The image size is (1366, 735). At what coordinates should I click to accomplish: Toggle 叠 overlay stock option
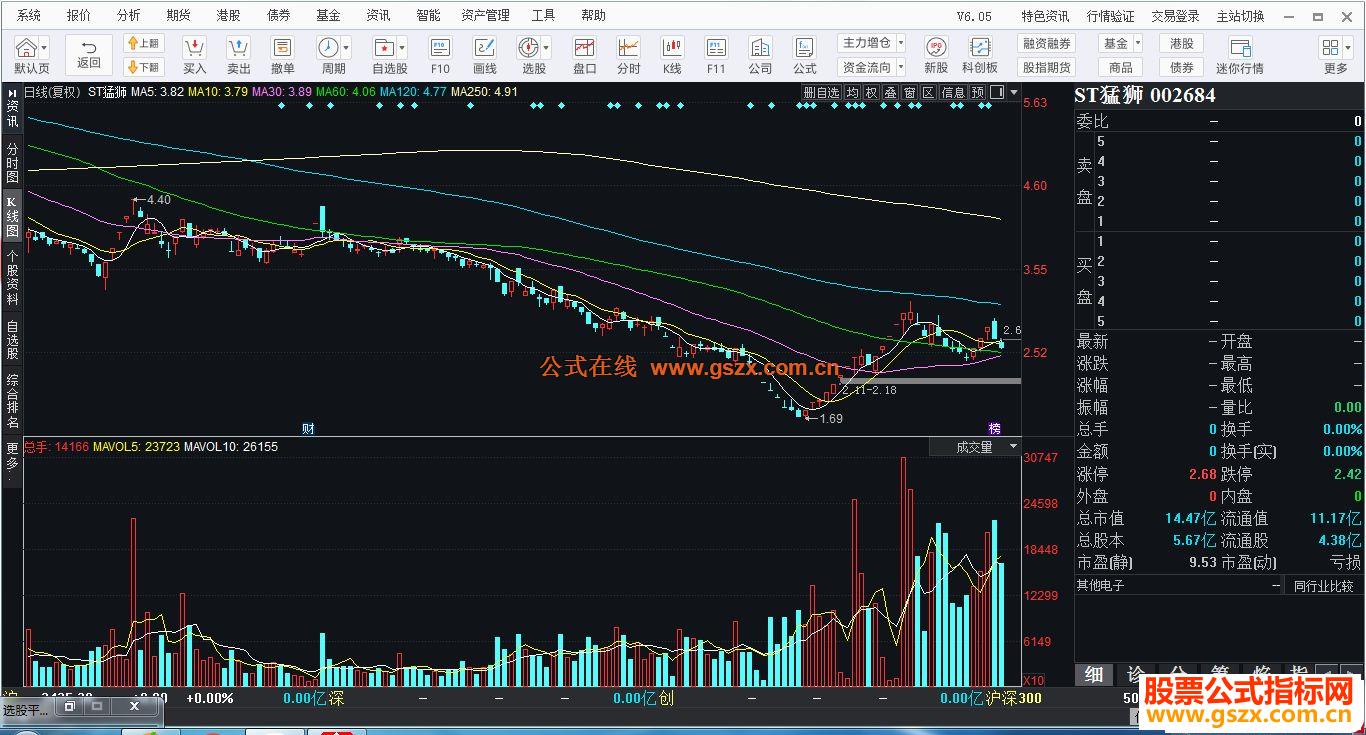coord(890,92)
